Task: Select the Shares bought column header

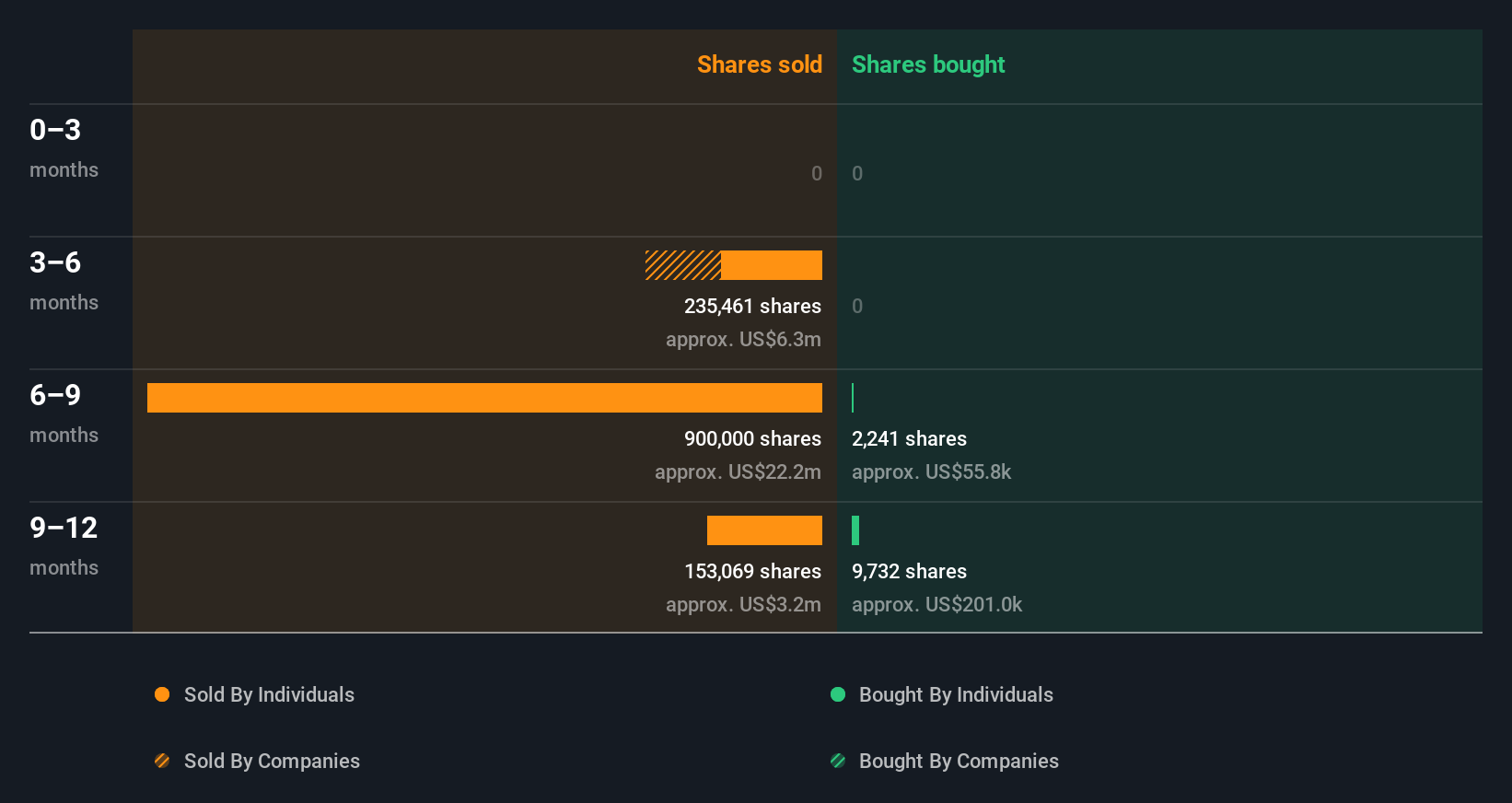Action: pyautogui.click(x=928, y=64)
